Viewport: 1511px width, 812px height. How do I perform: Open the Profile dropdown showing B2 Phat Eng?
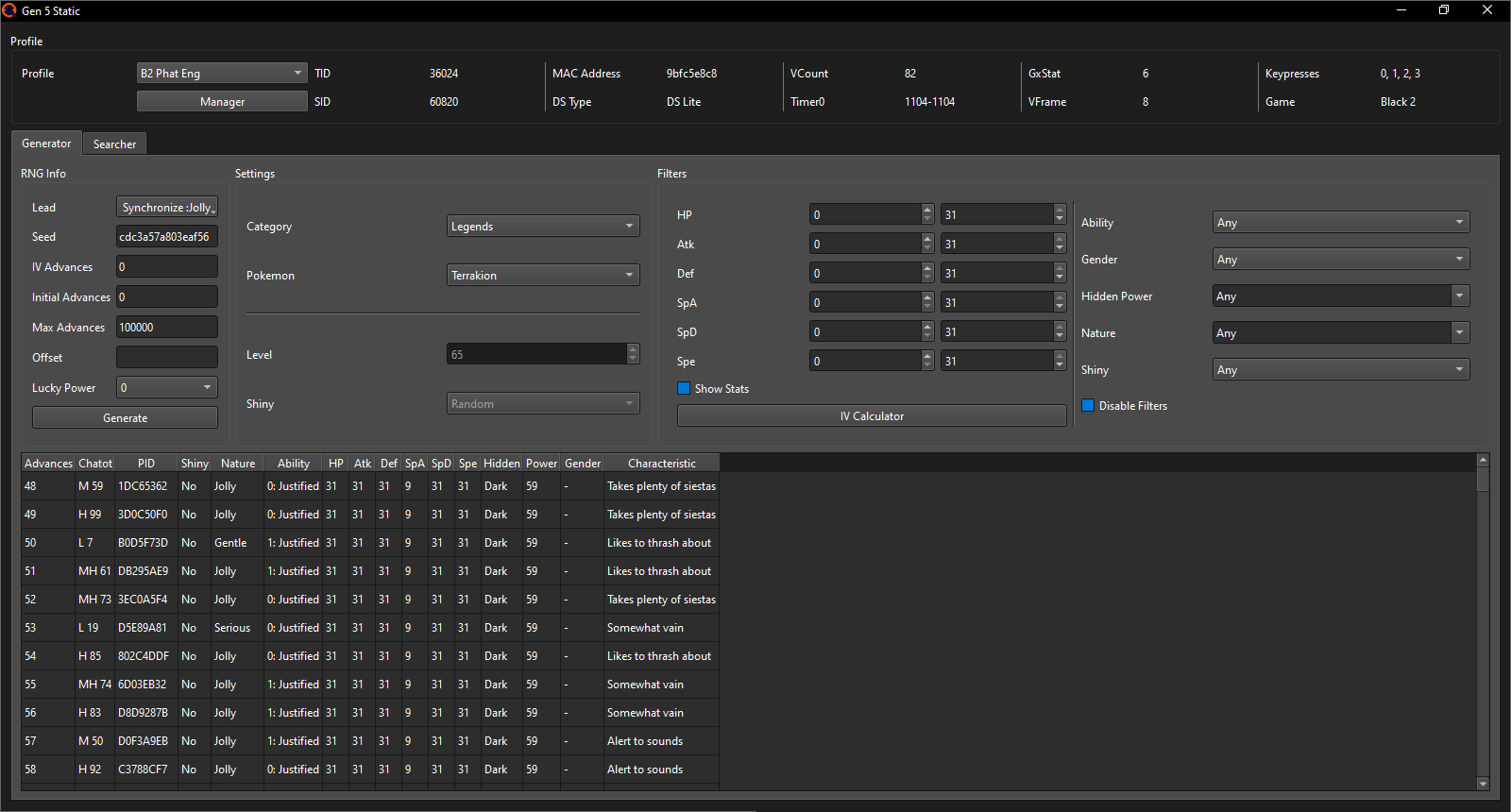pyautogui.click(x=222, y=73)
